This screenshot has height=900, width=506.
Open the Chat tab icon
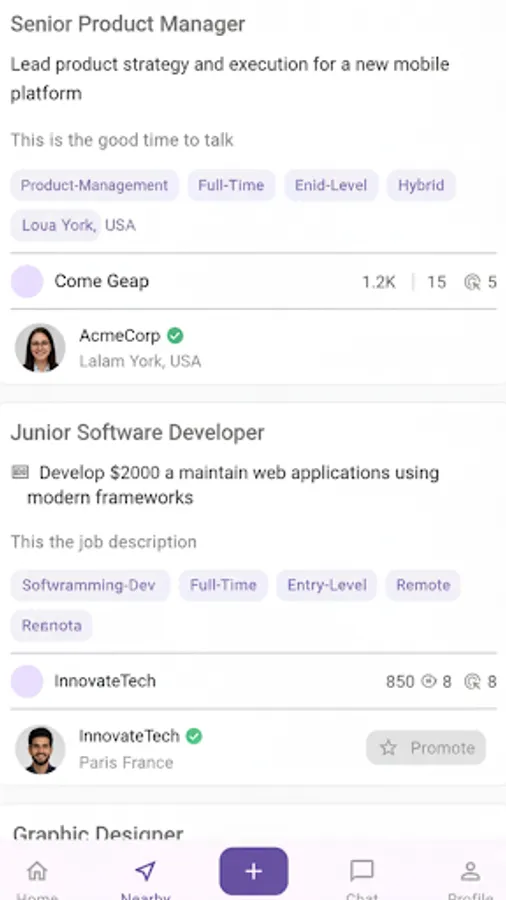pos(362,871)
